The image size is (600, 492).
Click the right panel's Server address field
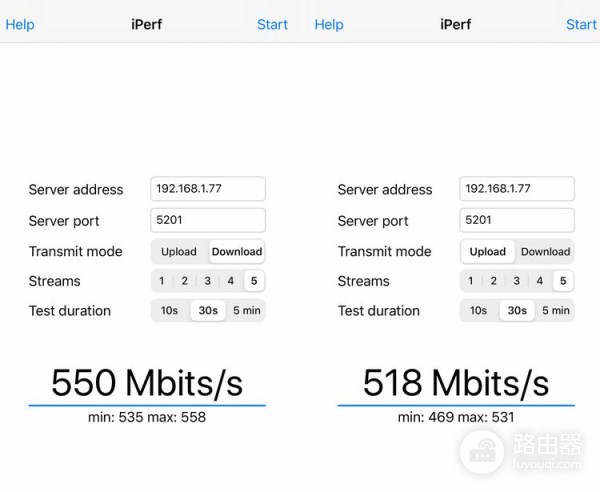pos(517,189)
